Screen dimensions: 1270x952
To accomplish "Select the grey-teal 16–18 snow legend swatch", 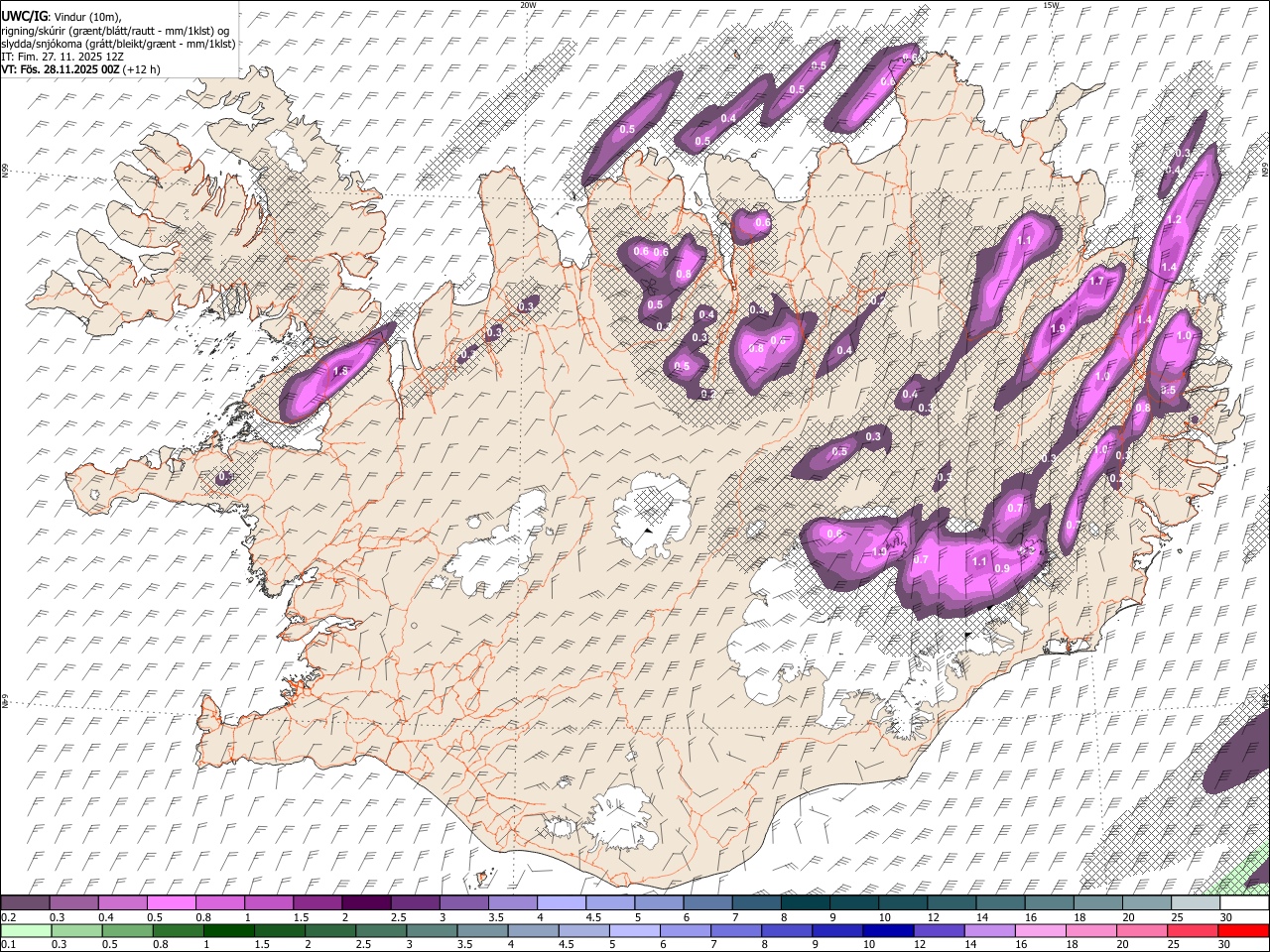I will point(1050,903).
